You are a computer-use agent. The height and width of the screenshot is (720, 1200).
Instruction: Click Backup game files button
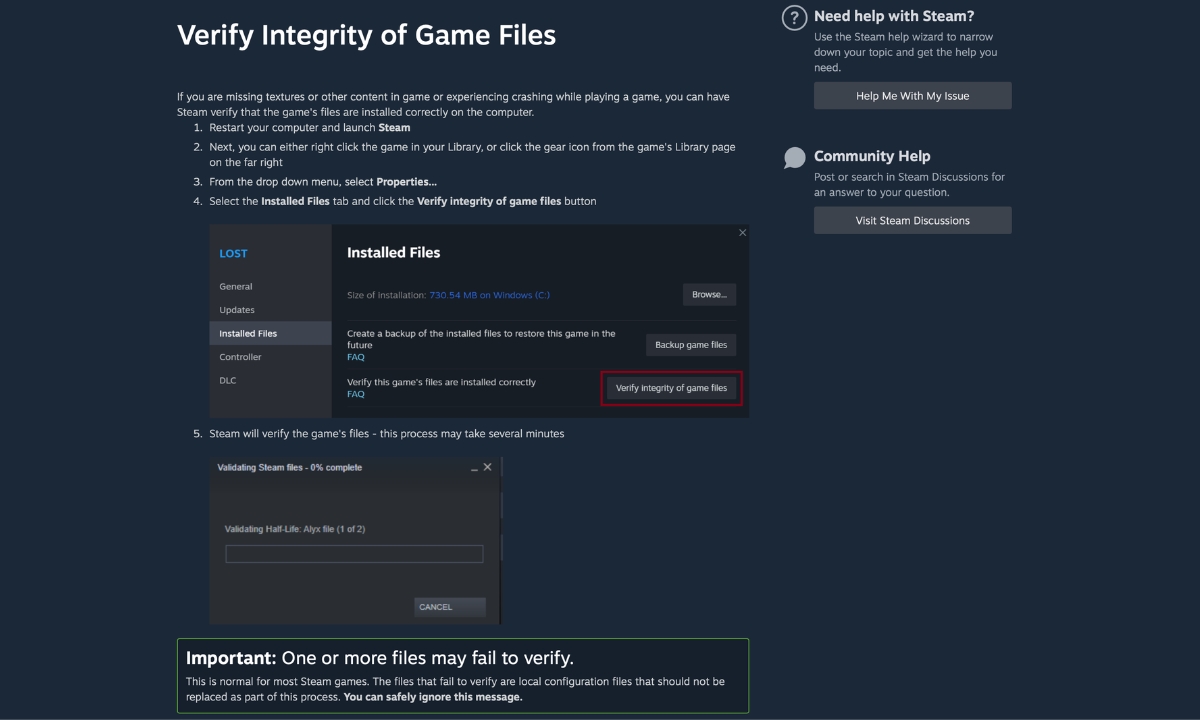[x=691, y=345]
